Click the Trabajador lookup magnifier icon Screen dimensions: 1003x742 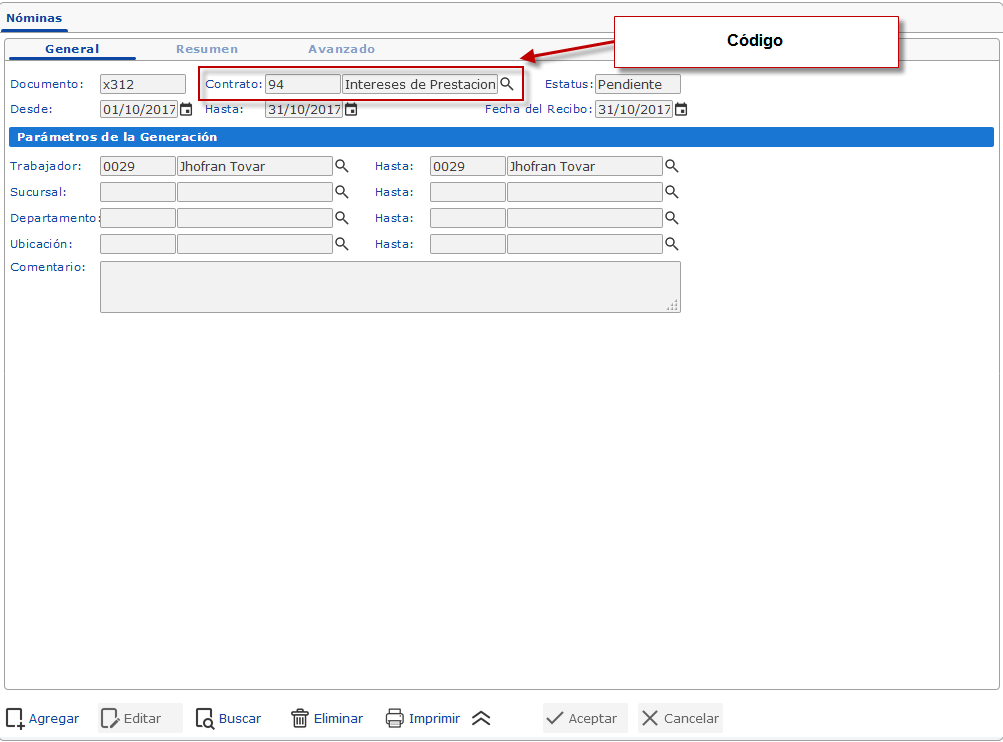(341, 166)
